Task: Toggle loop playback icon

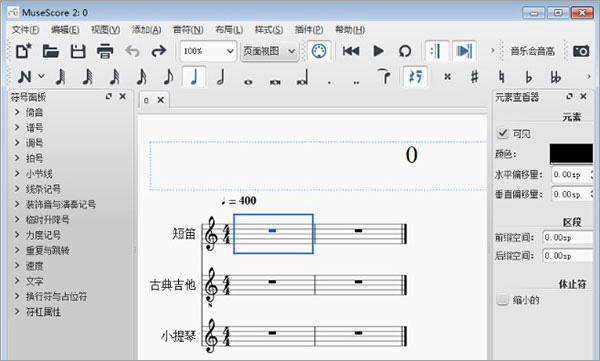Action: click(x=405, y=51)
